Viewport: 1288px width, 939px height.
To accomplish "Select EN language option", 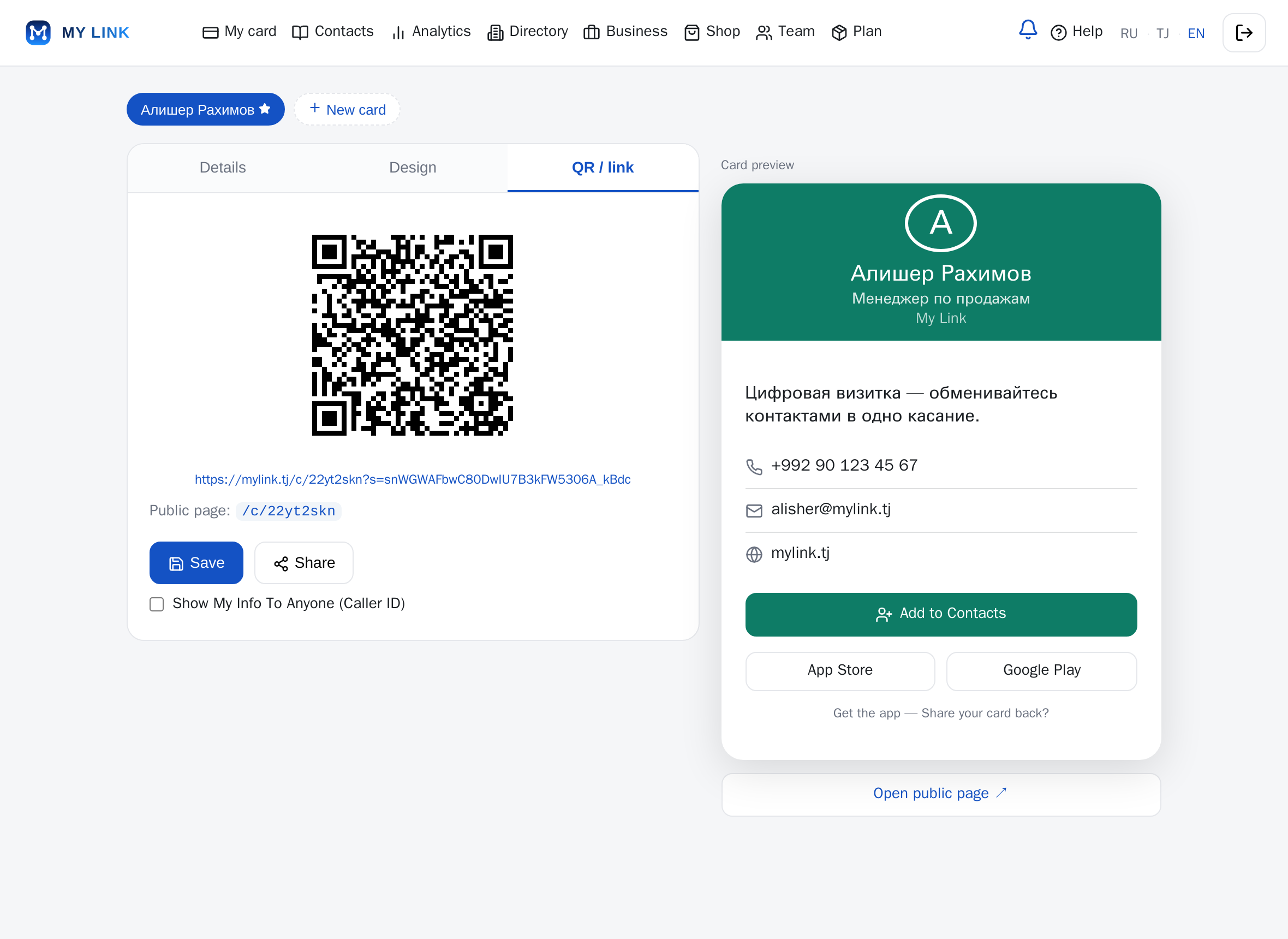I will click(1196, 33).
